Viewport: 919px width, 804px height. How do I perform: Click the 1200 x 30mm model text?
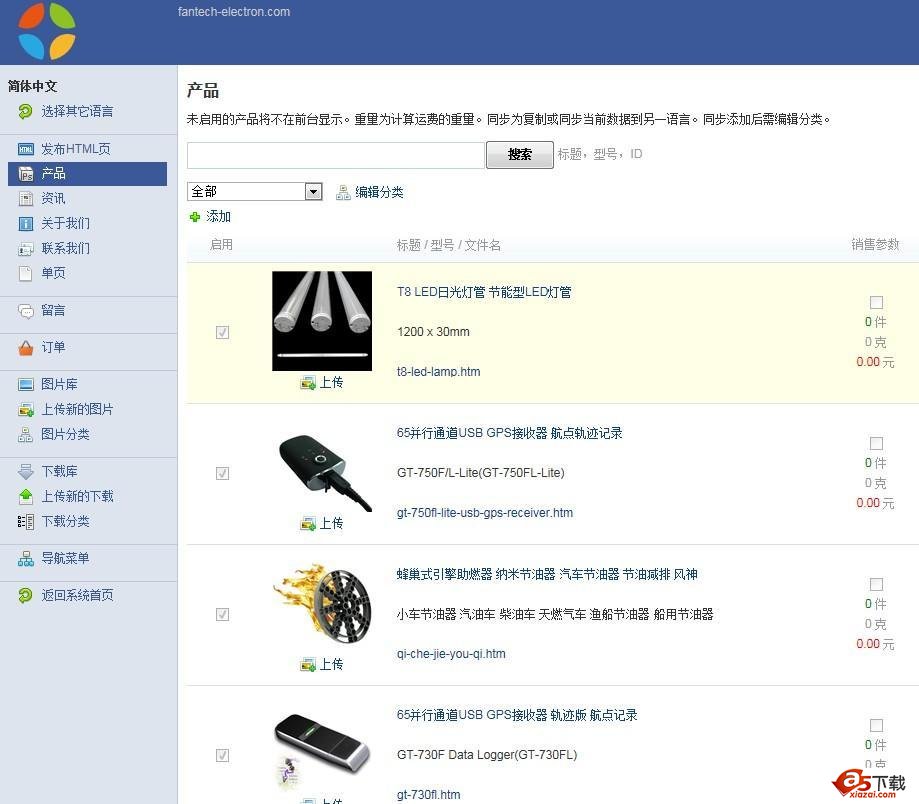[433, 332]
